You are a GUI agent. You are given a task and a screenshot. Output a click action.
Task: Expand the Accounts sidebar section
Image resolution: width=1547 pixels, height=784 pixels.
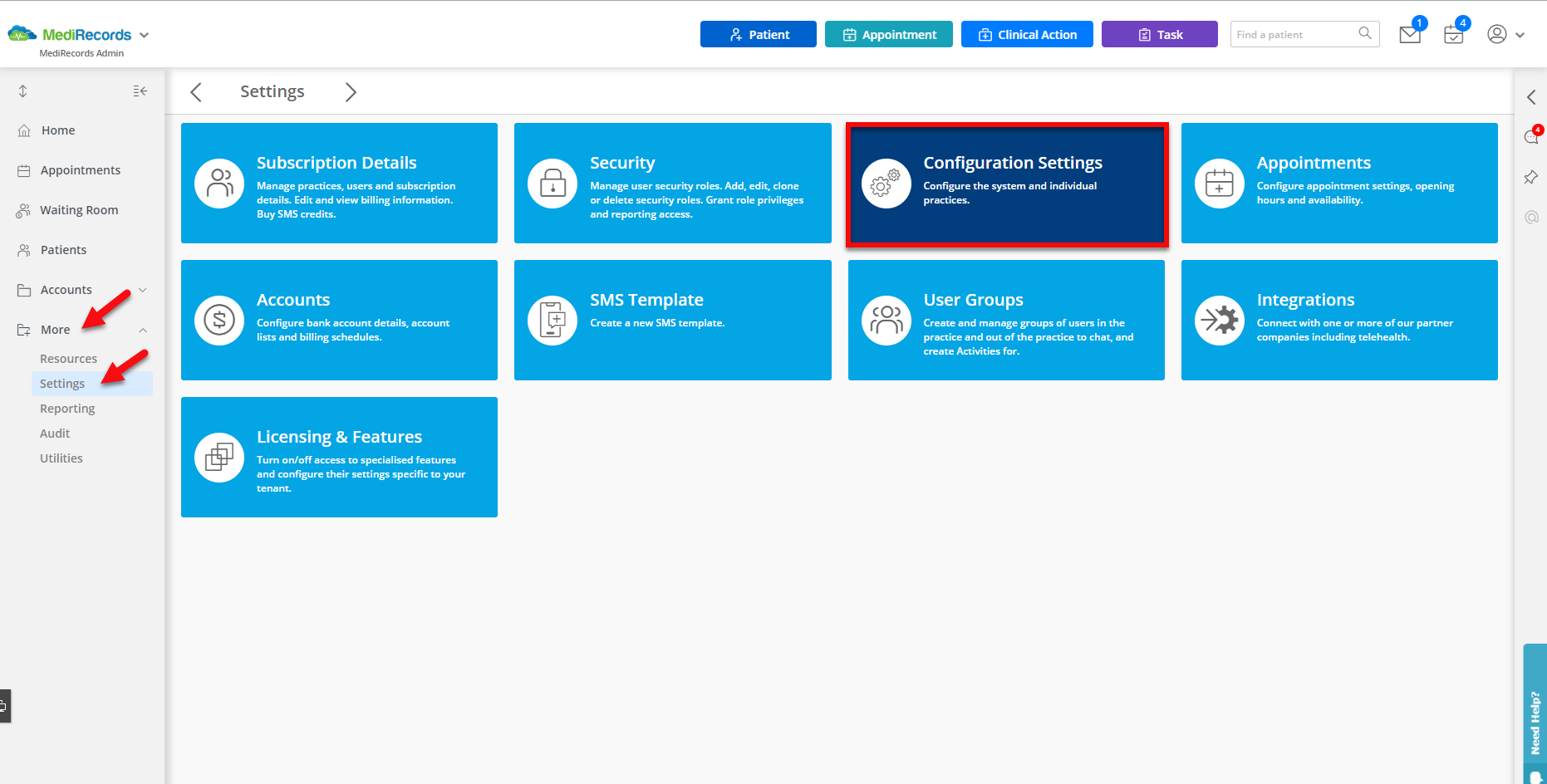point(143,289)
